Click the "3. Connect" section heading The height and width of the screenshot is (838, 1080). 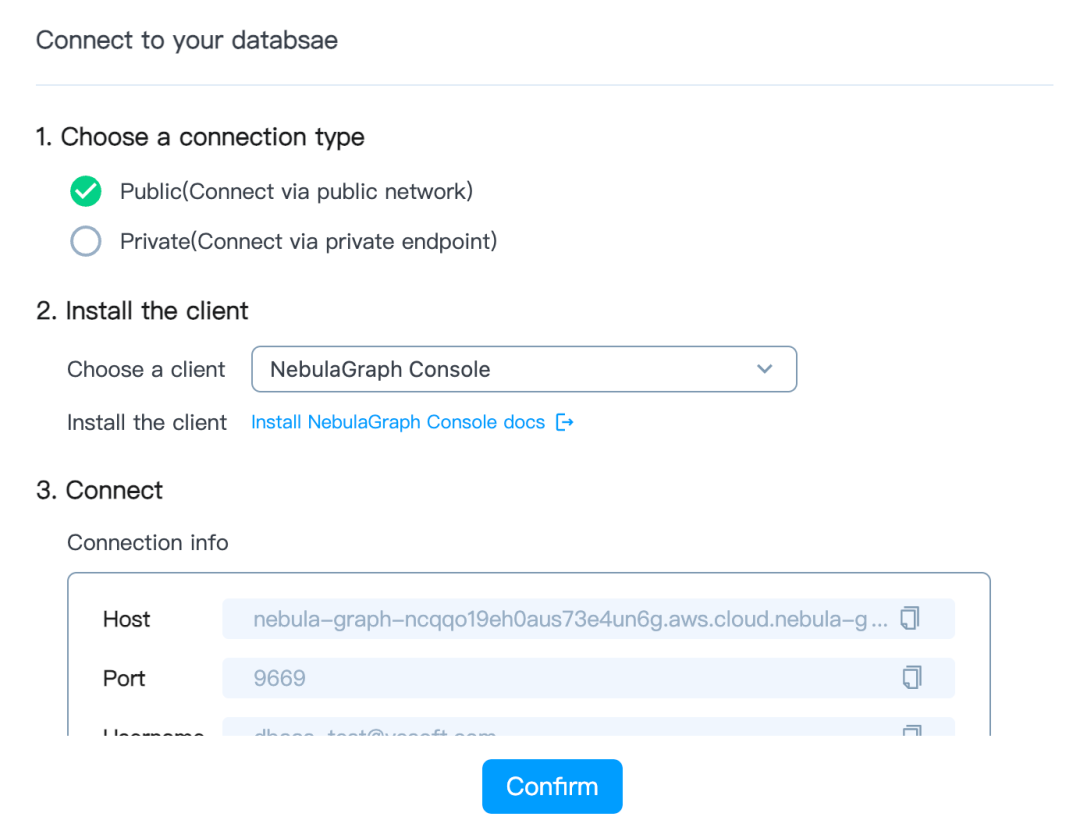click(x=99, y=491)
